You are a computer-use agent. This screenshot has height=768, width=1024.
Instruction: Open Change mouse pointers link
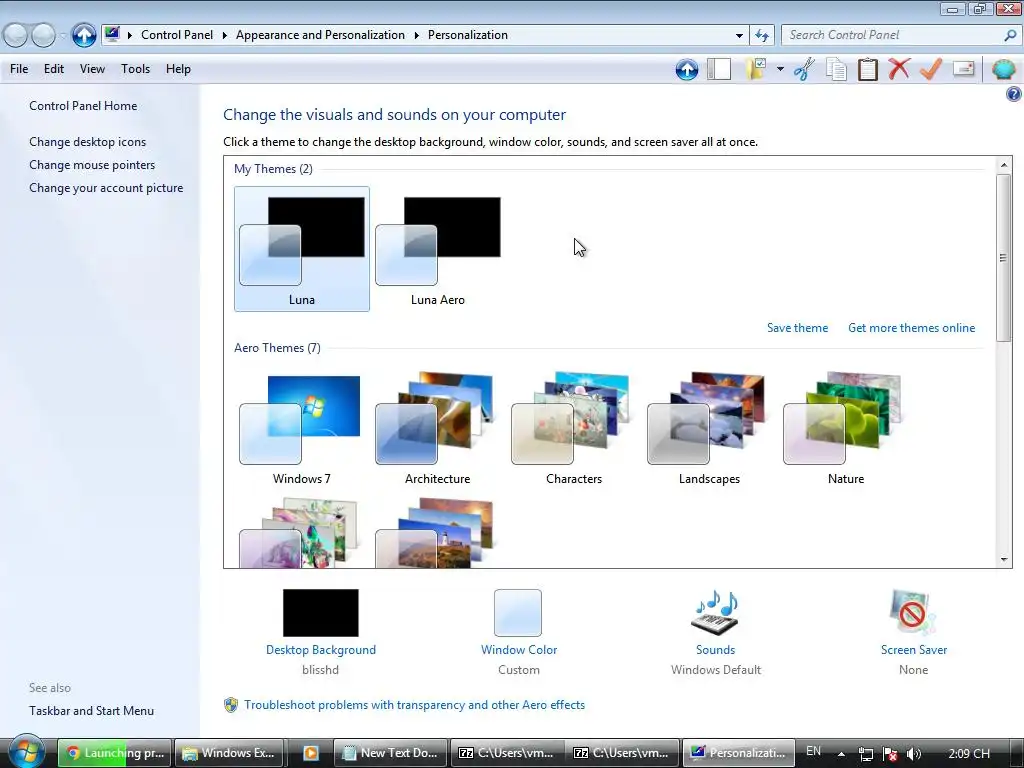click(x=92, y=165)
